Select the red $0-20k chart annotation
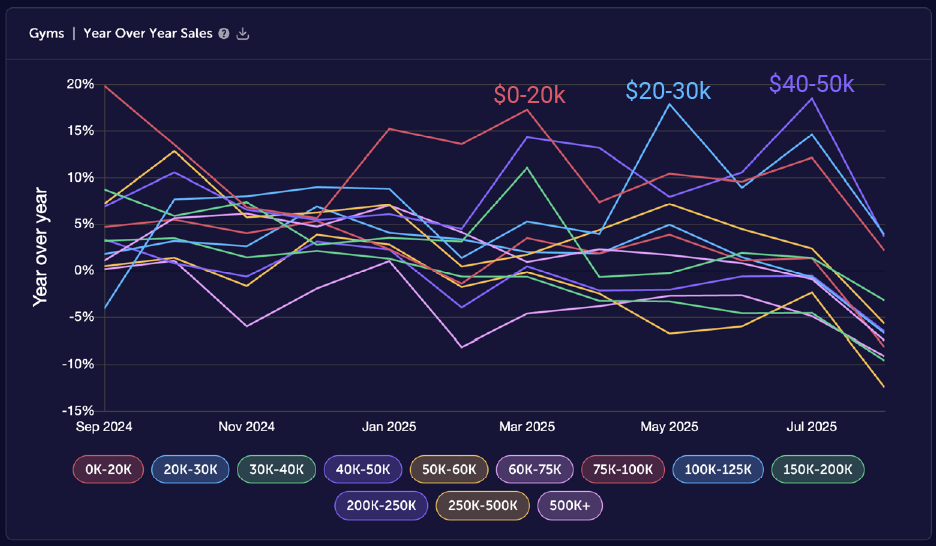This screenshot has width=936, height=546. point(529,95)
